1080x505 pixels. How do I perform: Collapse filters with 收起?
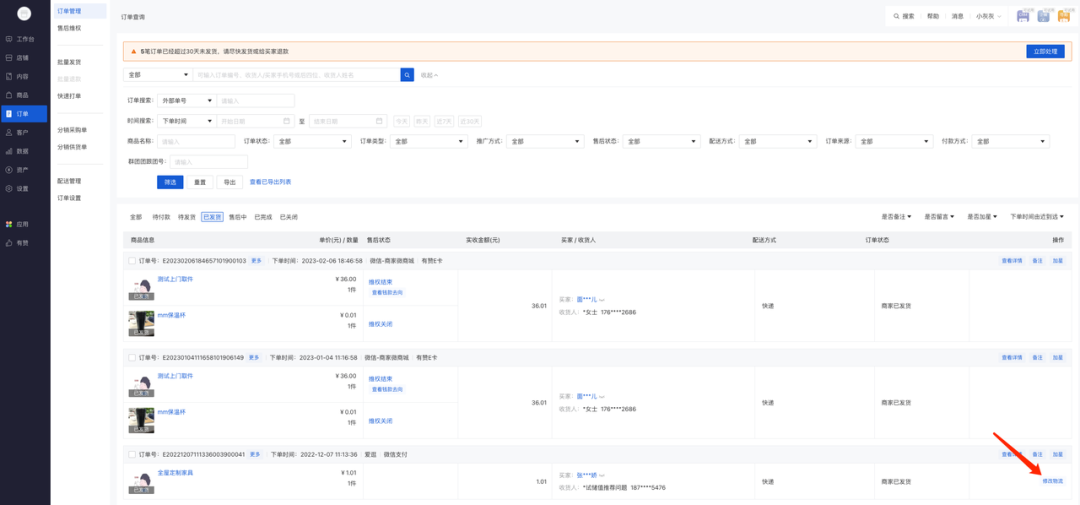tap(429, 75)
